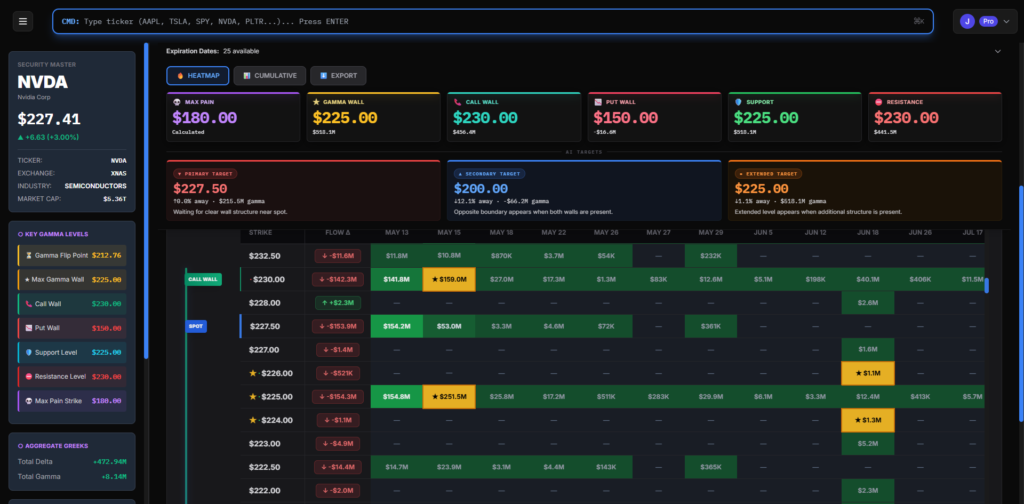The height and width of the screenshot is (504, 1024).
Task: Select the $40.1M cell under JUN 18
Action: 867,279
